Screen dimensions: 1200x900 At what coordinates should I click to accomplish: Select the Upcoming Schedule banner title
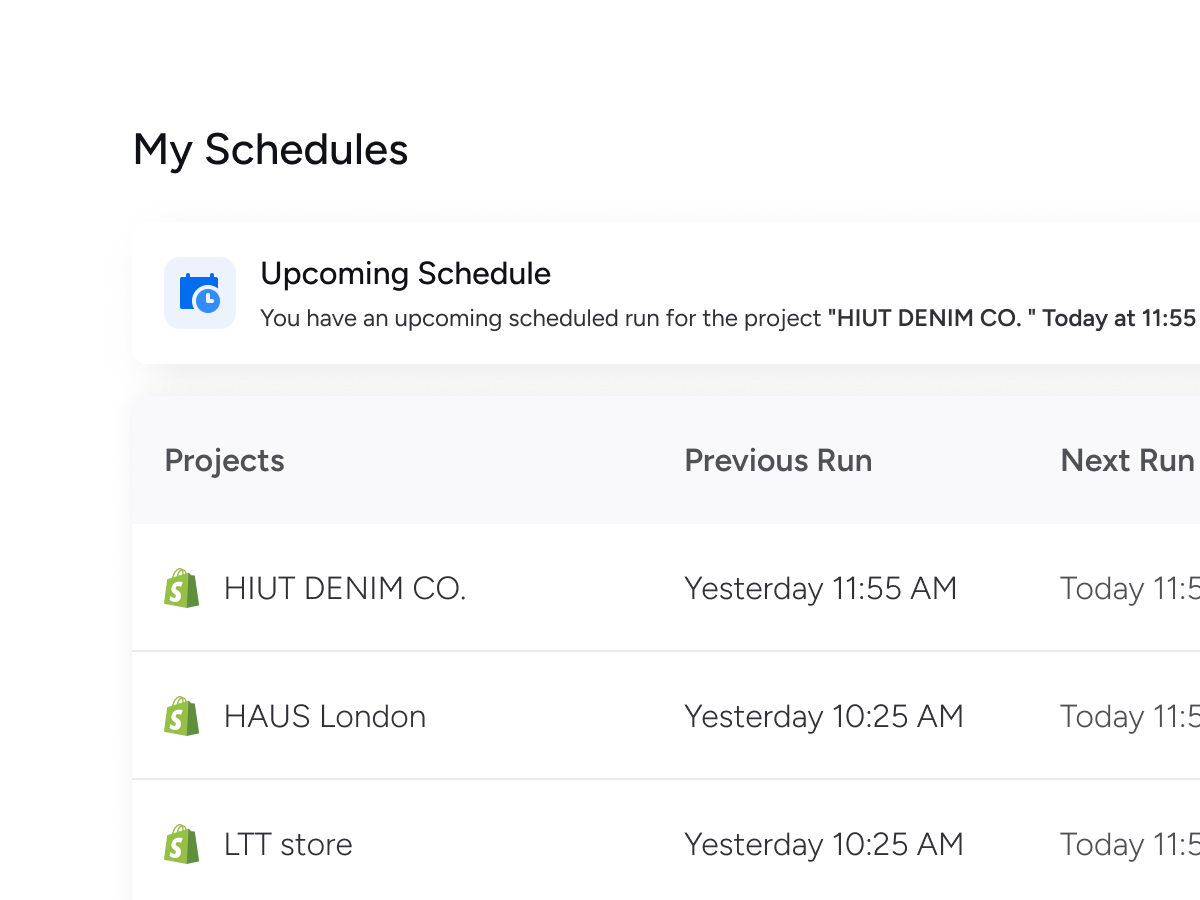click(x=405, y=274)
